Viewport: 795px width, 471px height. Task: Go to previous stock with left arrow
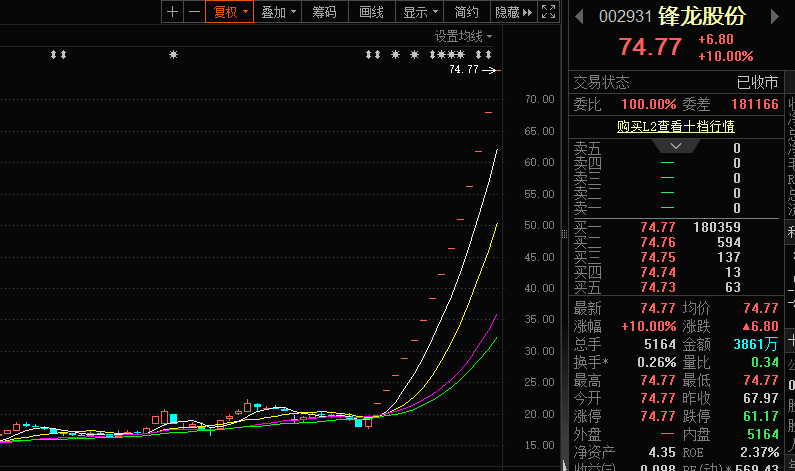580,16
